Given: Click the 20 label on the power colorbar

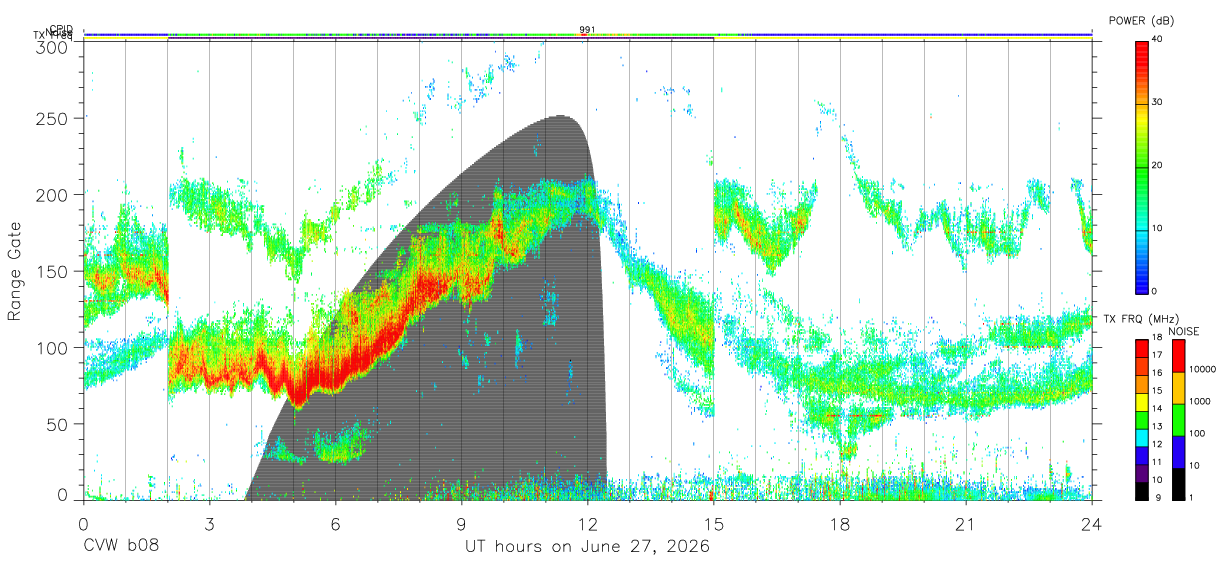Looking at the screenshot, I should point(1158,165).
